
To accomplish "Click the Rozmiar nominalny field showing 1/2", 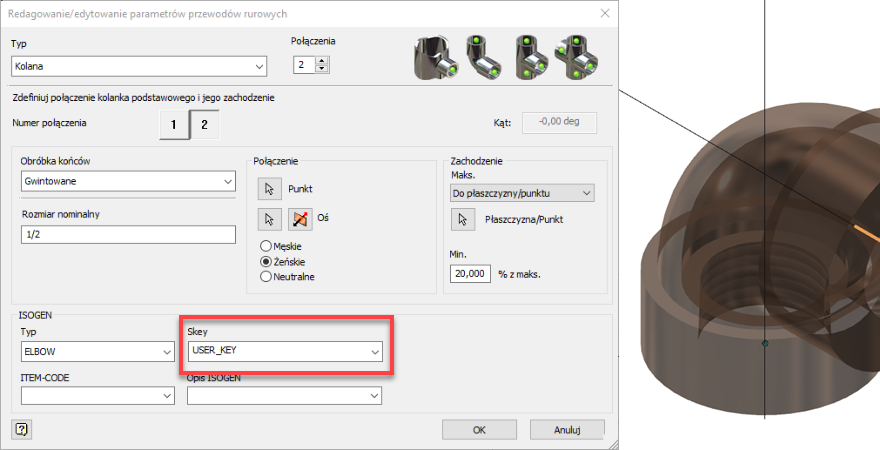I will [x=128, y=235].
